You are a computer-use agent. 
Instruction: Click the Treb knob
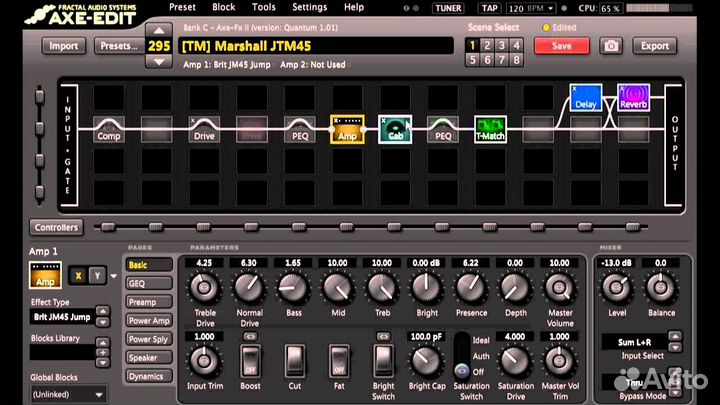382,287
